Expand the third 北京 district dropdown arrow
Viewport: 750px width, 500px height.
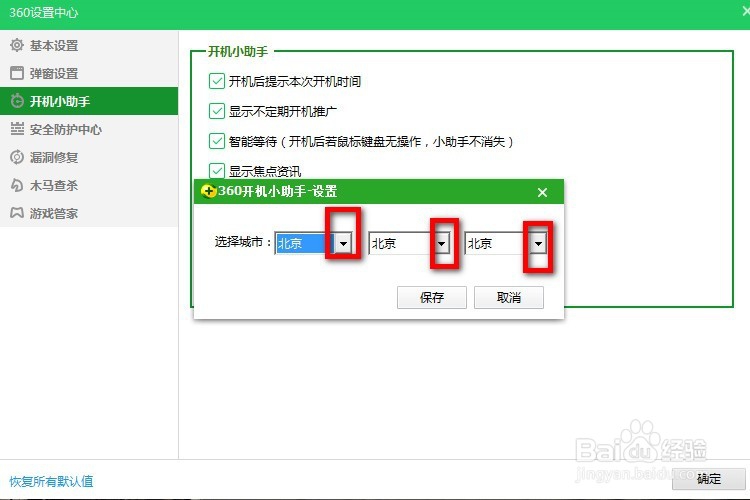[538, 243]
